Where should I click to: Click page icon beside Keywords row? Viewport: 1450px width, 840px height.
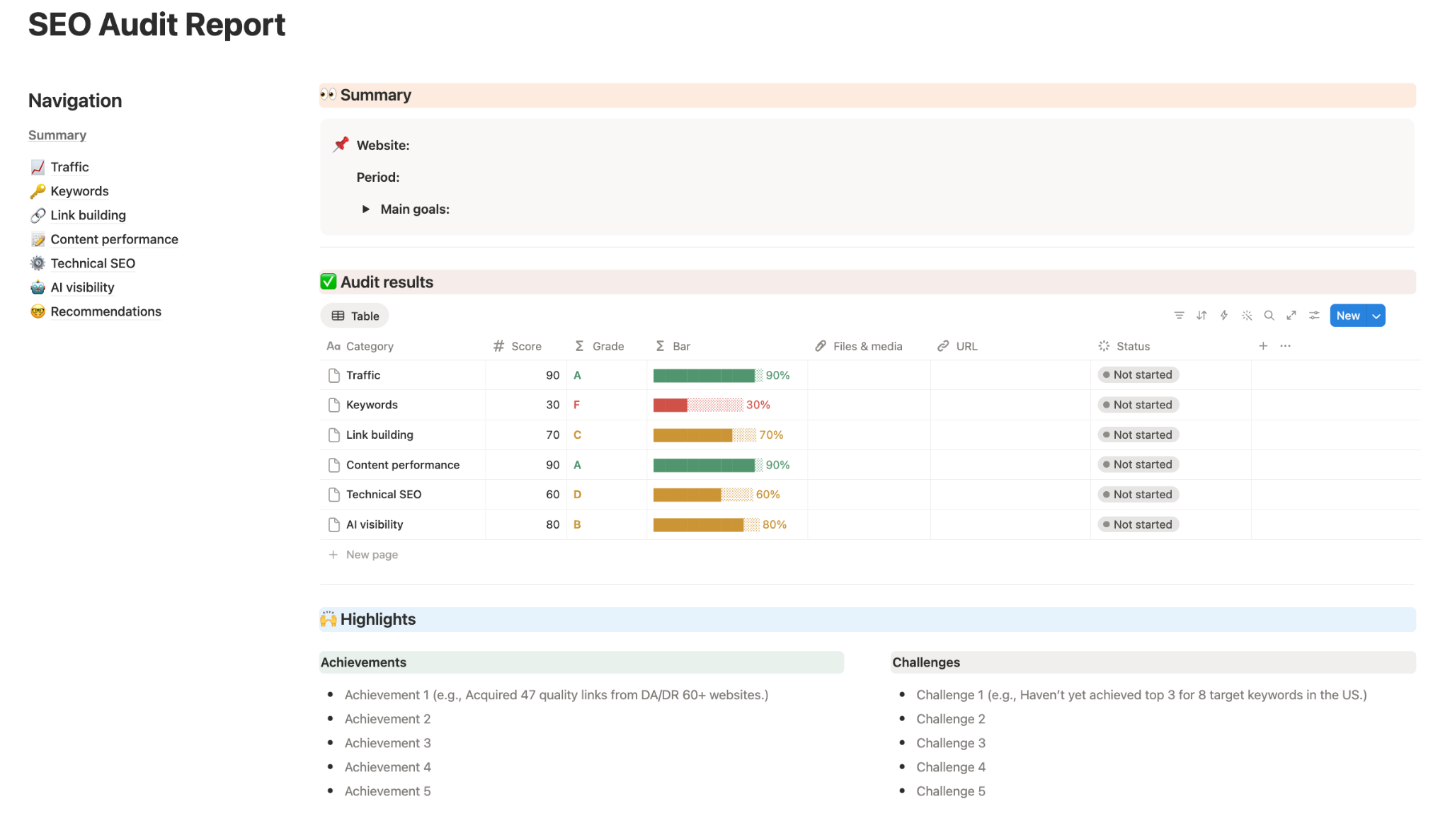coord(334,405)
